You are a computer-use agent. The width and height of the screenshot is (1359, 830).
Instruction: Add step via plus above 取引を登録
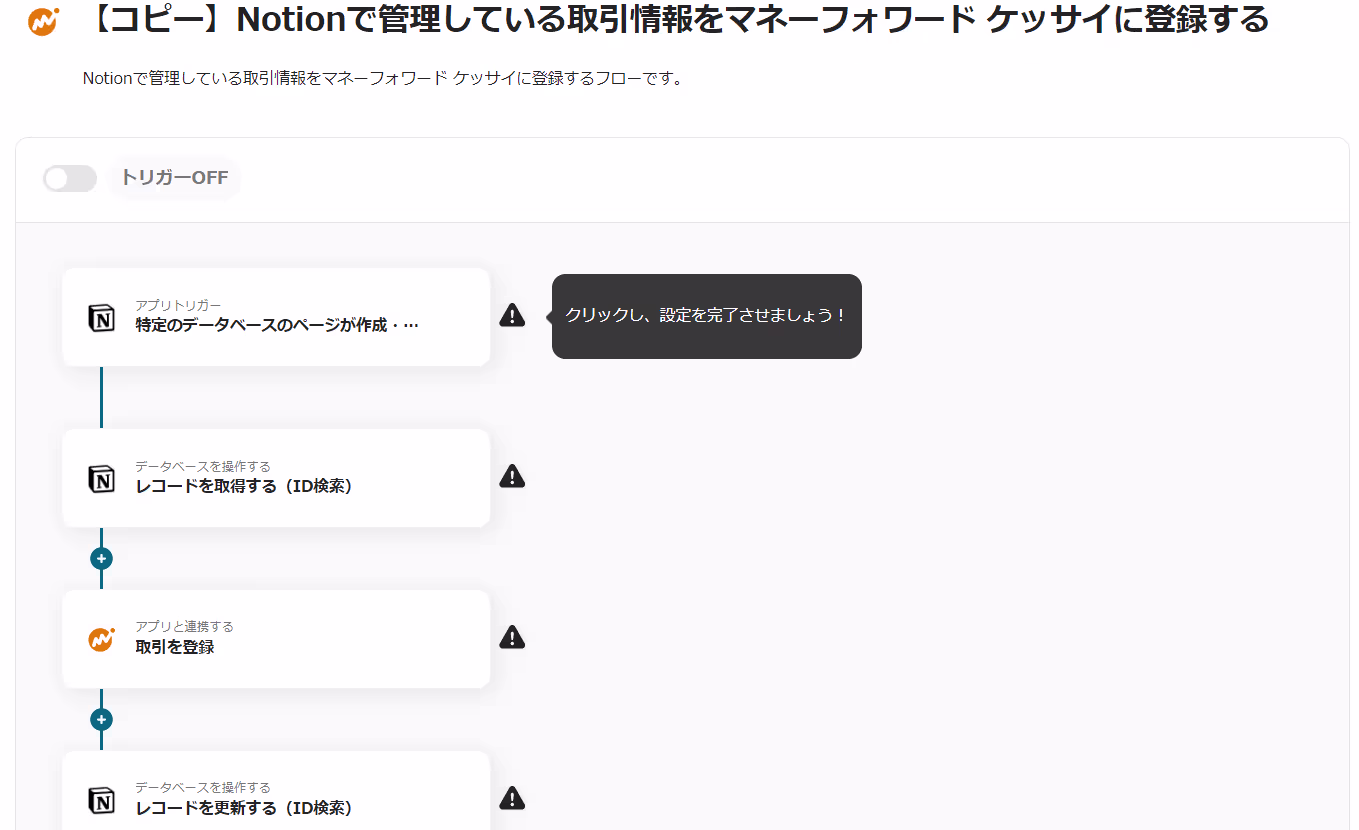101,558
